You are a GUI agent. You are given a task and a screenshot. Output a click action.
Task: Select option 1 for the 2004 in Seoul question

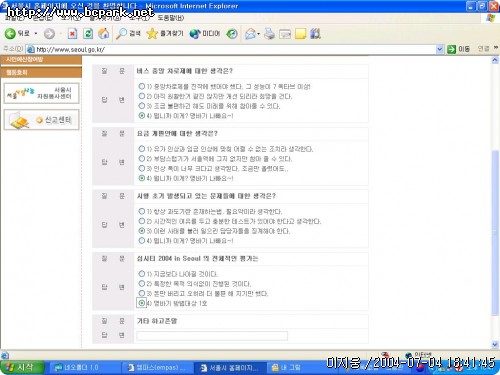click(141, 274)
